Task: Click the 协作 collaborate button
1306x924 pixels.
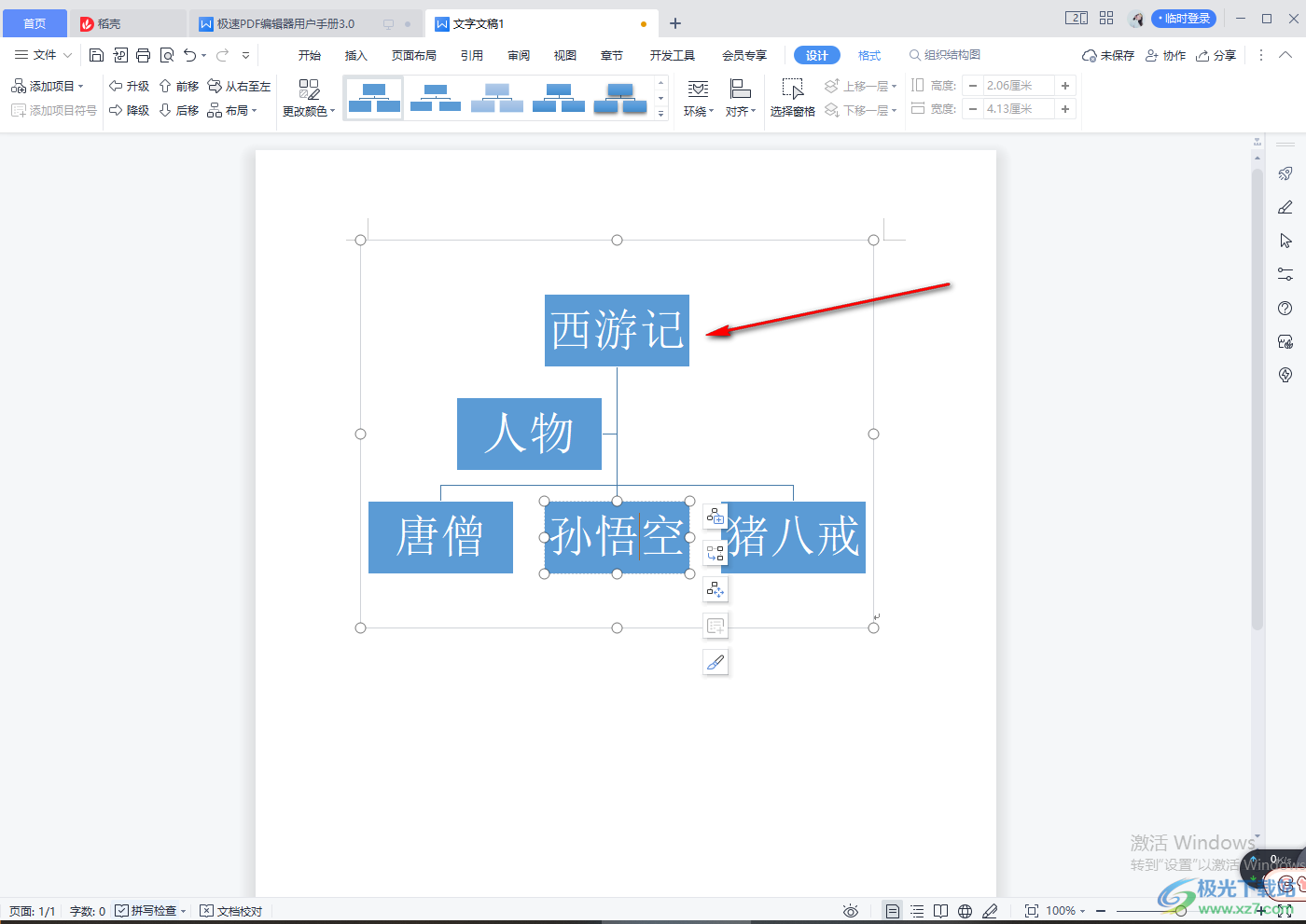Action: pos(1166,56)
